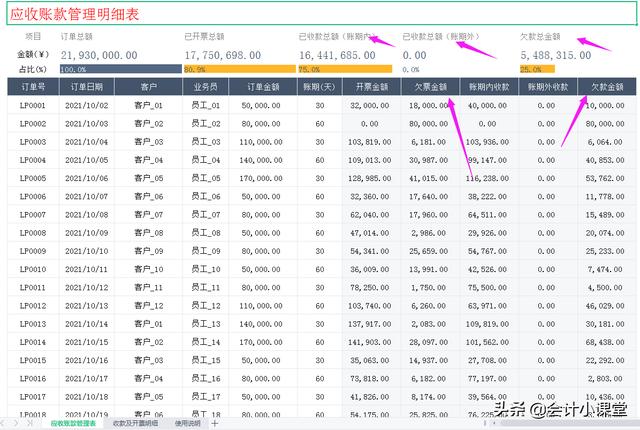
Task: Select the title cell 应收账款管理明细表
Action: point(322,14)
